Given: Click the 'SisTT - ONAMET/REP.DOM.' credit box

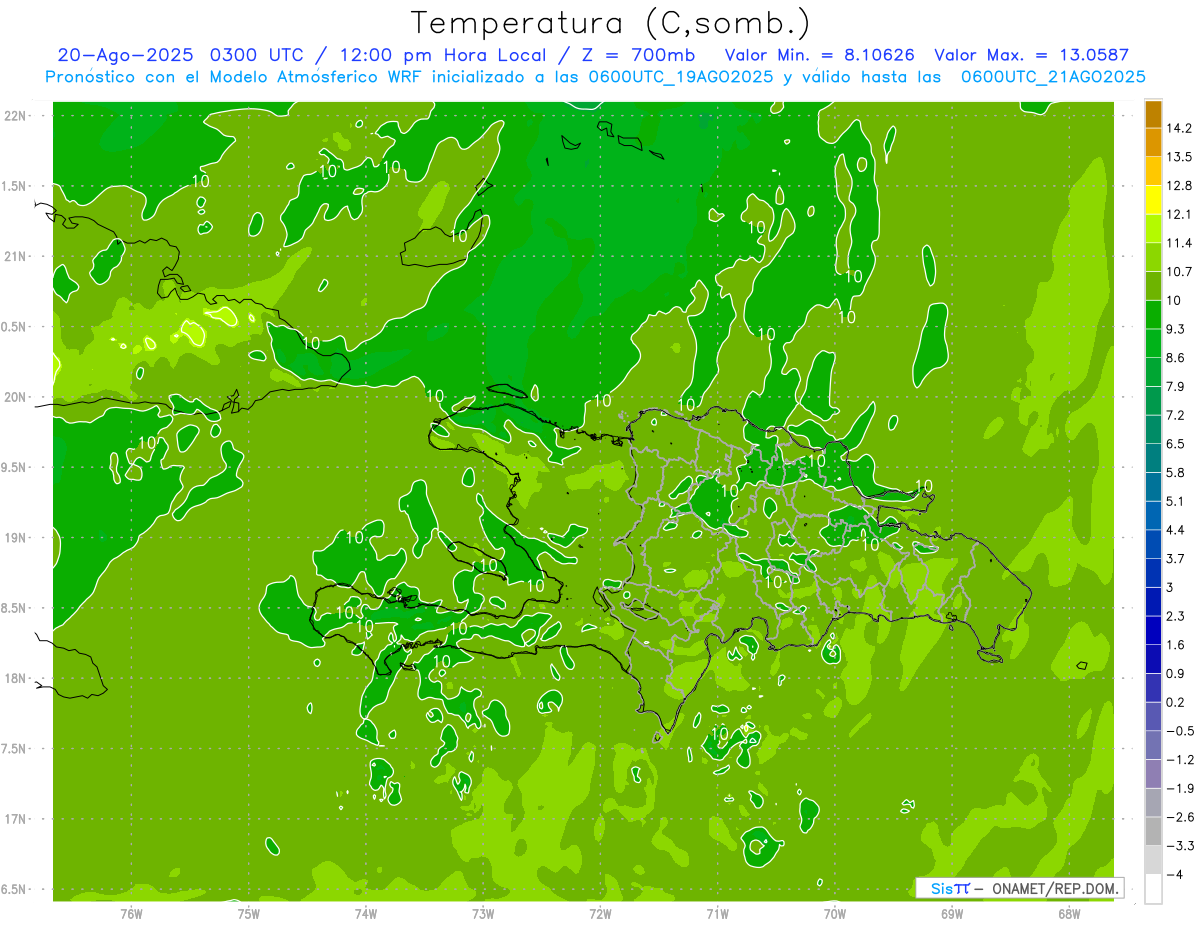Looking at the screenshot, I should [x=1019, y=888].
